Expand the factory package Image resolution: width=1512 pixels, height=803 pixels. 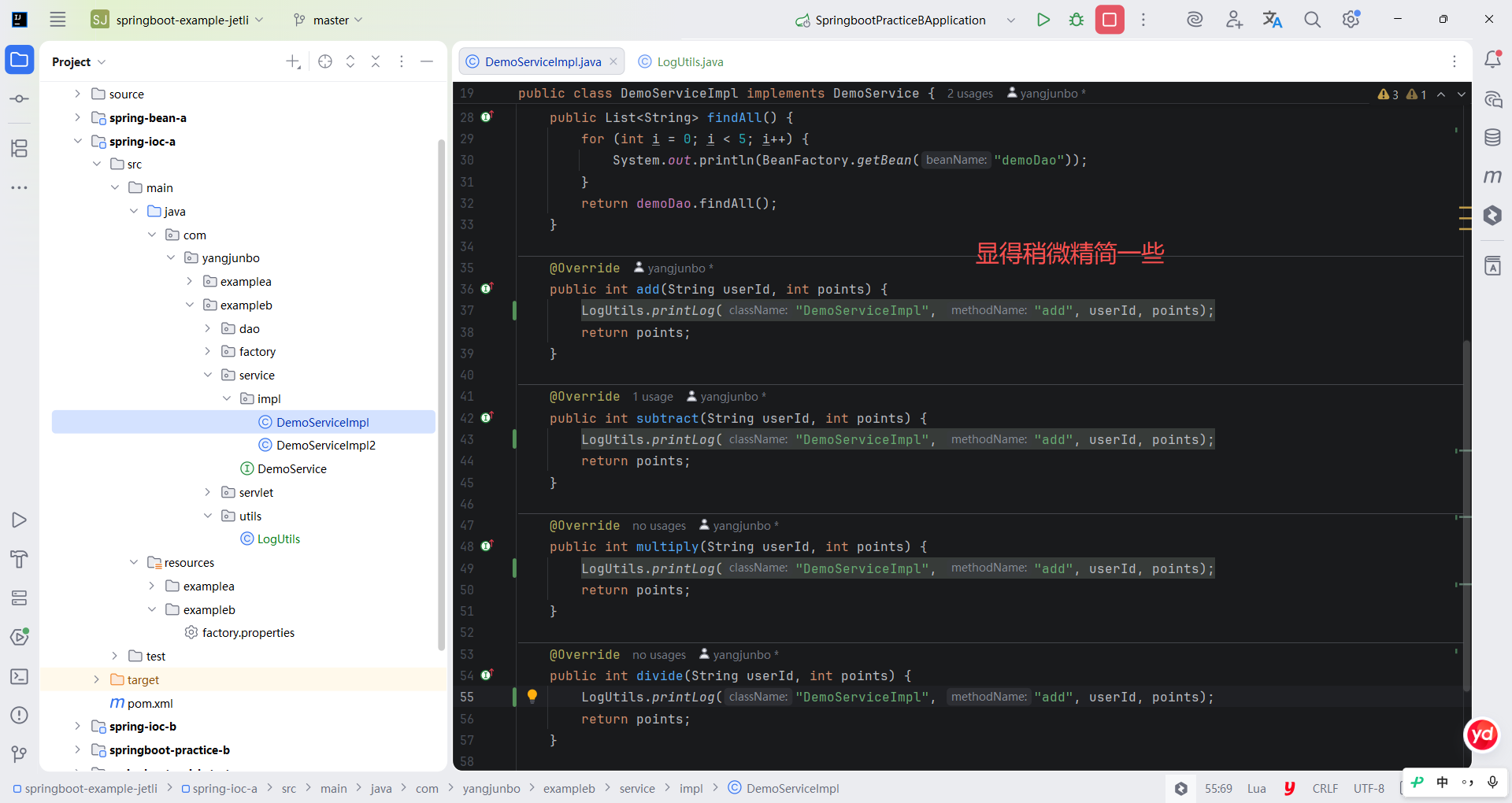pyautogui.click(x=208, y=351)
